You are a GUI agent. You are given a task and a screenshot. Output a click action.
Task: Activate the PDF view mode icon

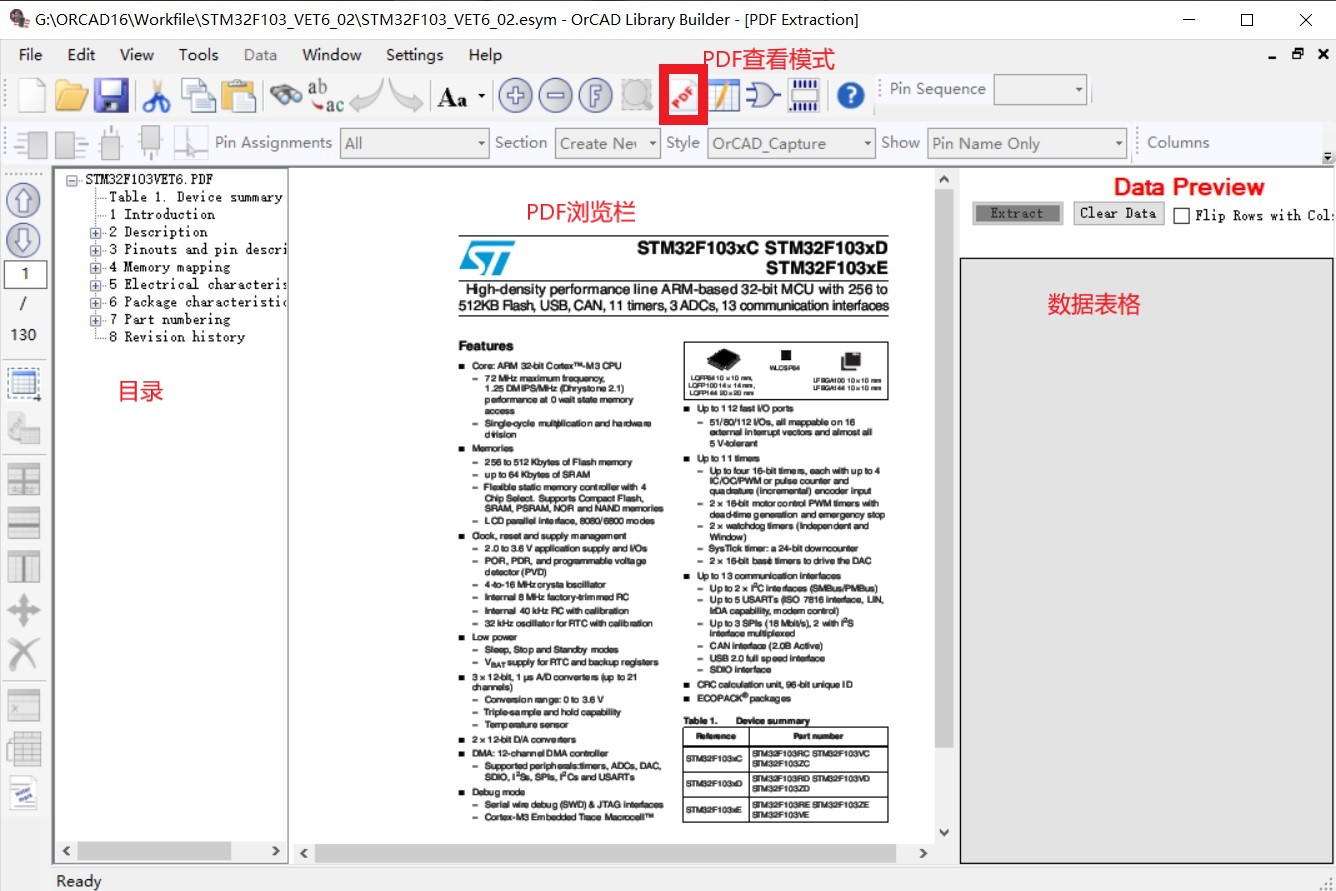682,95
